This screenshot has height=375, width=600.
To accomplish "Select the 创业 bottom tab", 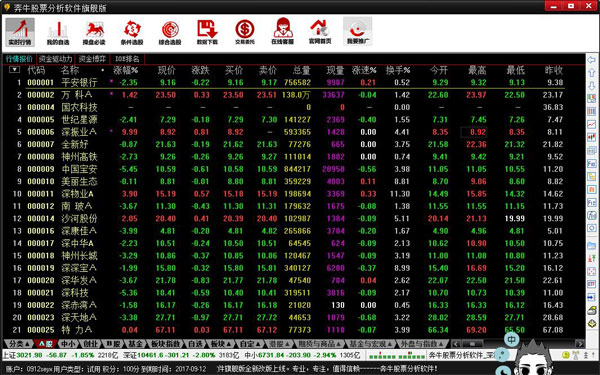I will point(91,344).
